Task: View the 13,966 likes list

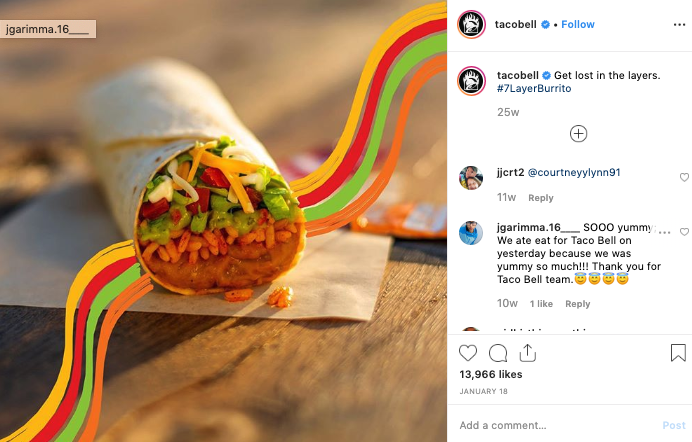Action: 491,374
